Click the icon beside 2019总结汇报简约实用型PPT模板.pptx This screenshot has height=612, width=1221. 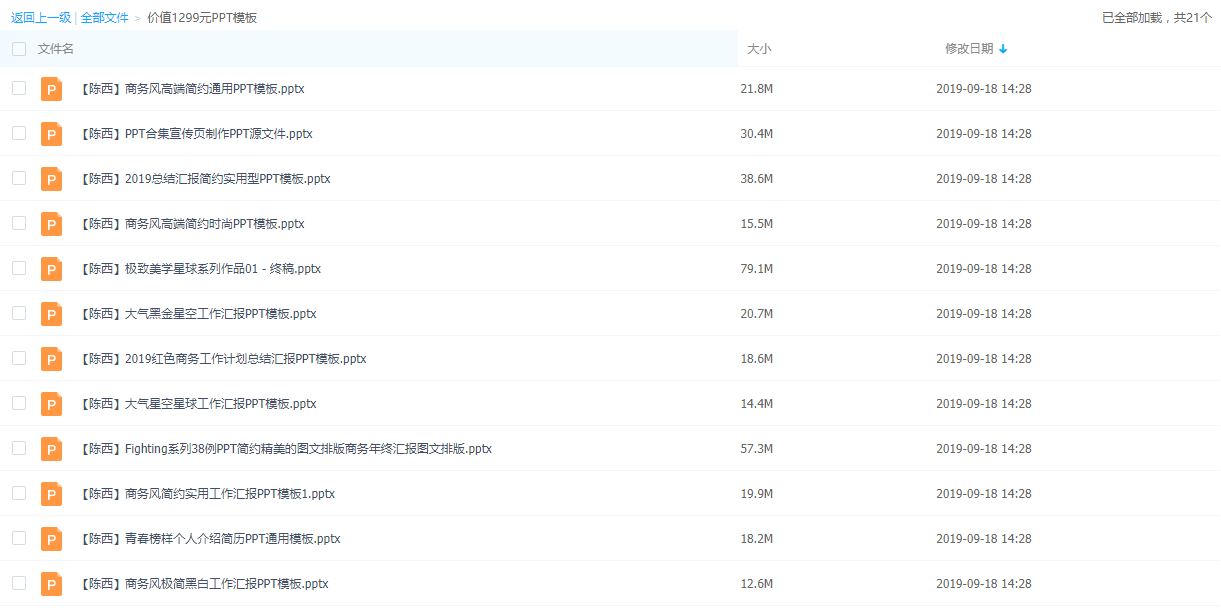tap(51, 179)
